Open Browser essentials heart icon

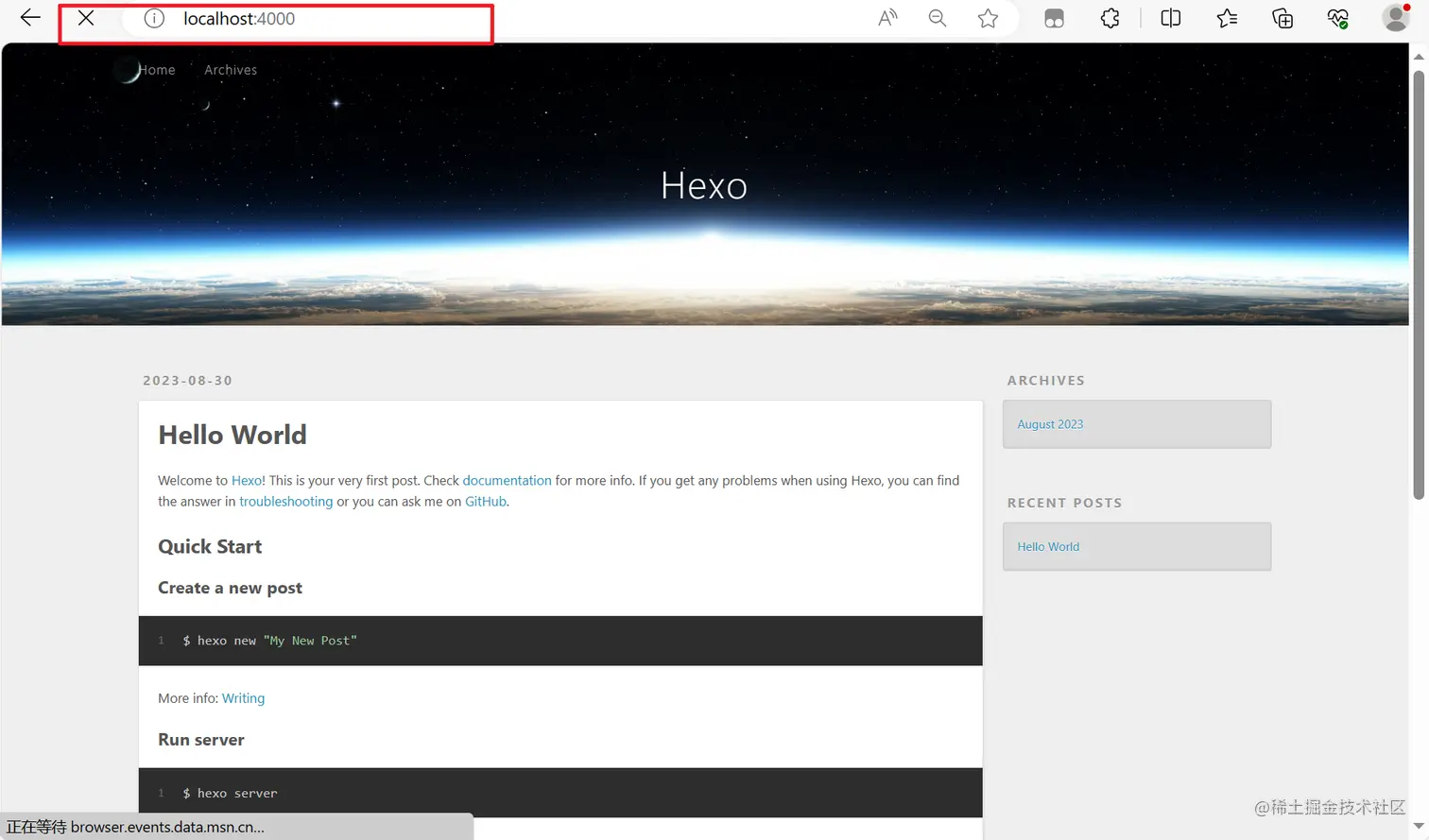pyautogui.click(x=1338, y=18)
